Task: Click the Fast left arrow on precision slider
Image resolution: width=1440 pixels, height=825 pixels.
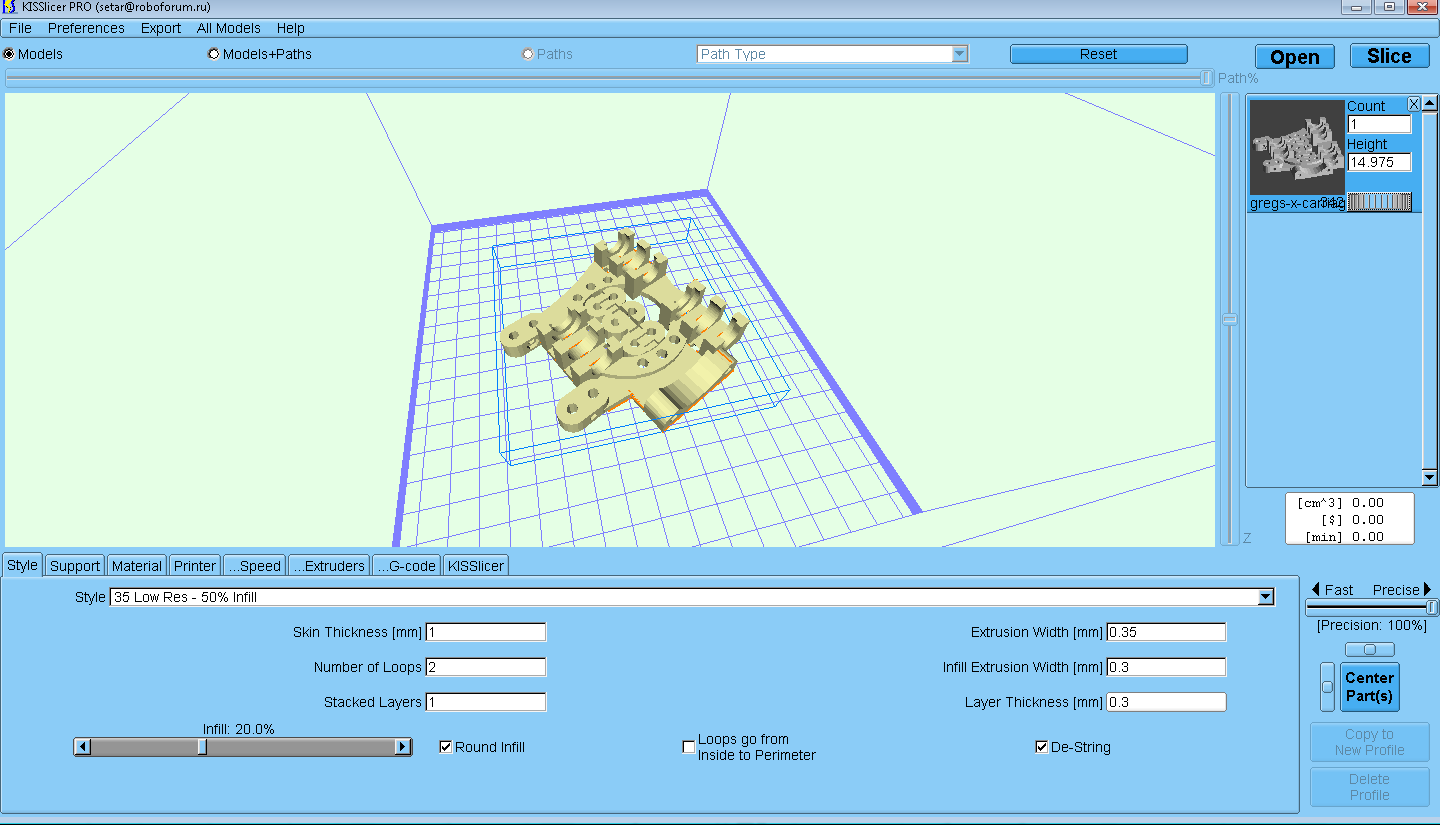Action: [1316, 589]
